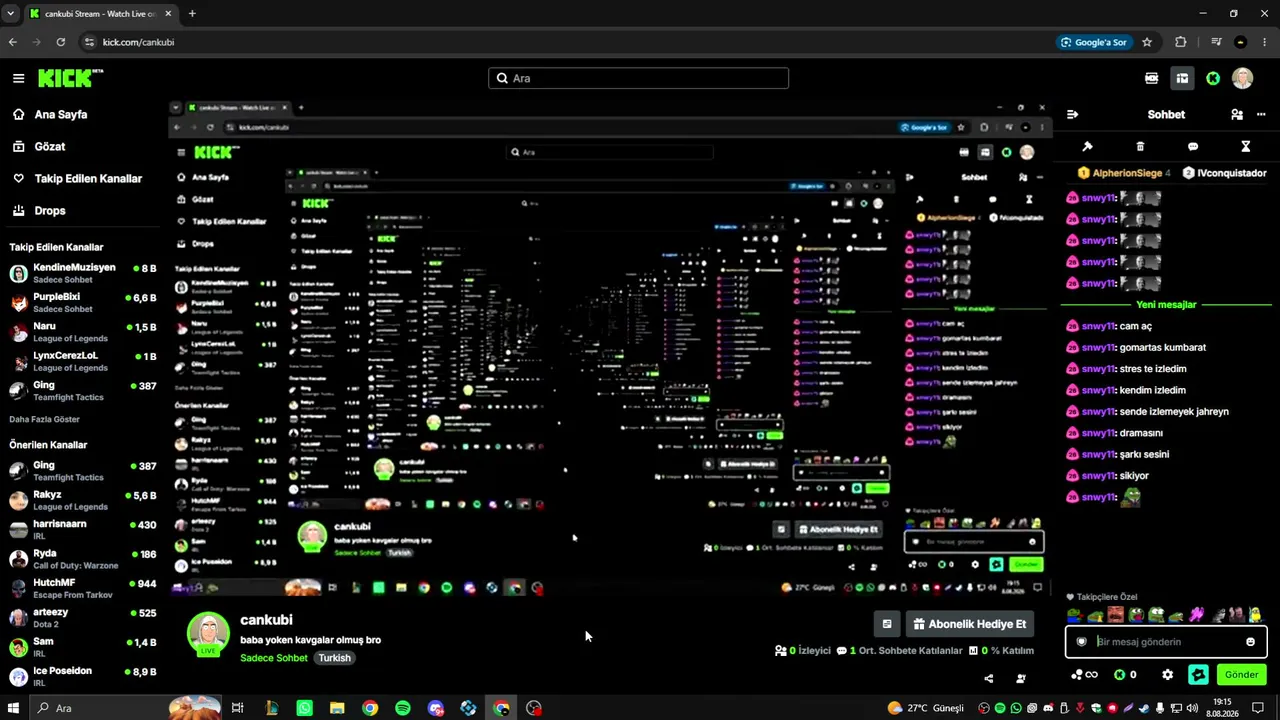
Task: Click the teal splat button beside Gönder
Action: click(x=1198, y=675)
